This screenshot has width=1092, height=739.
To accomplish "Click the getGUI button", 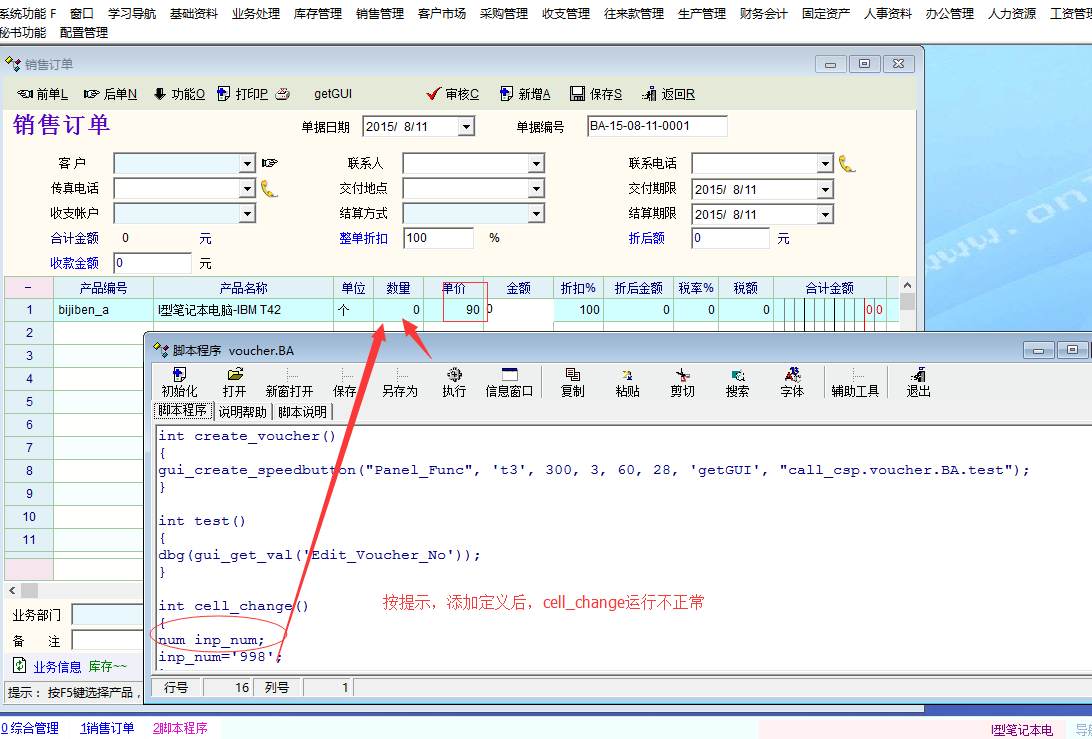I will 333,94.
